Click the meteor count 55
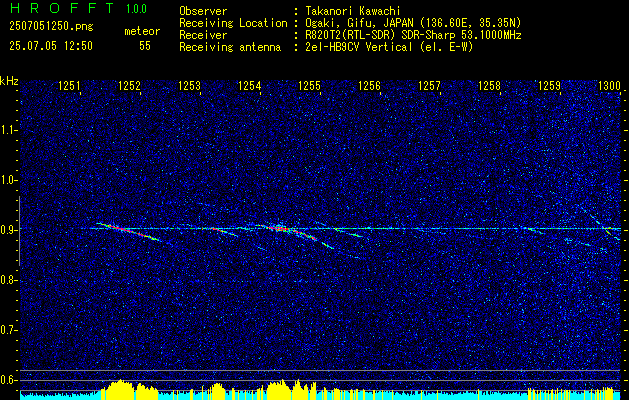629x400 pixels. point(145,46)
